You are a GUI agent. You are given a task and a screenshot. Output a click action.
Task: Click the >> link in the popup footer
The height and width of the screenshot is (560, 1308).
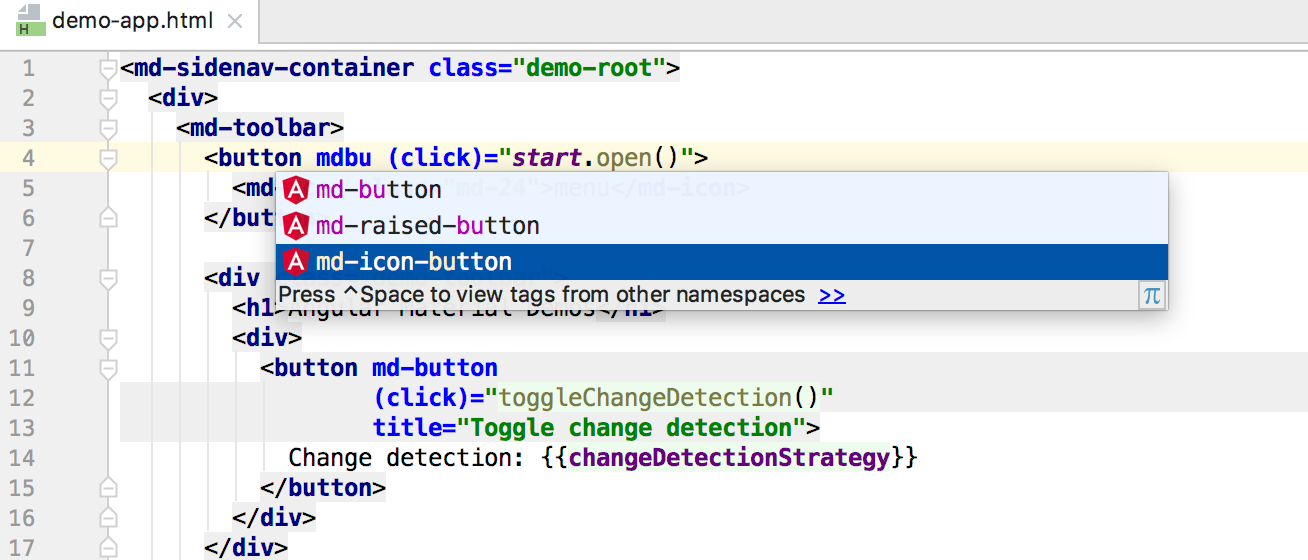pos(831,295)
